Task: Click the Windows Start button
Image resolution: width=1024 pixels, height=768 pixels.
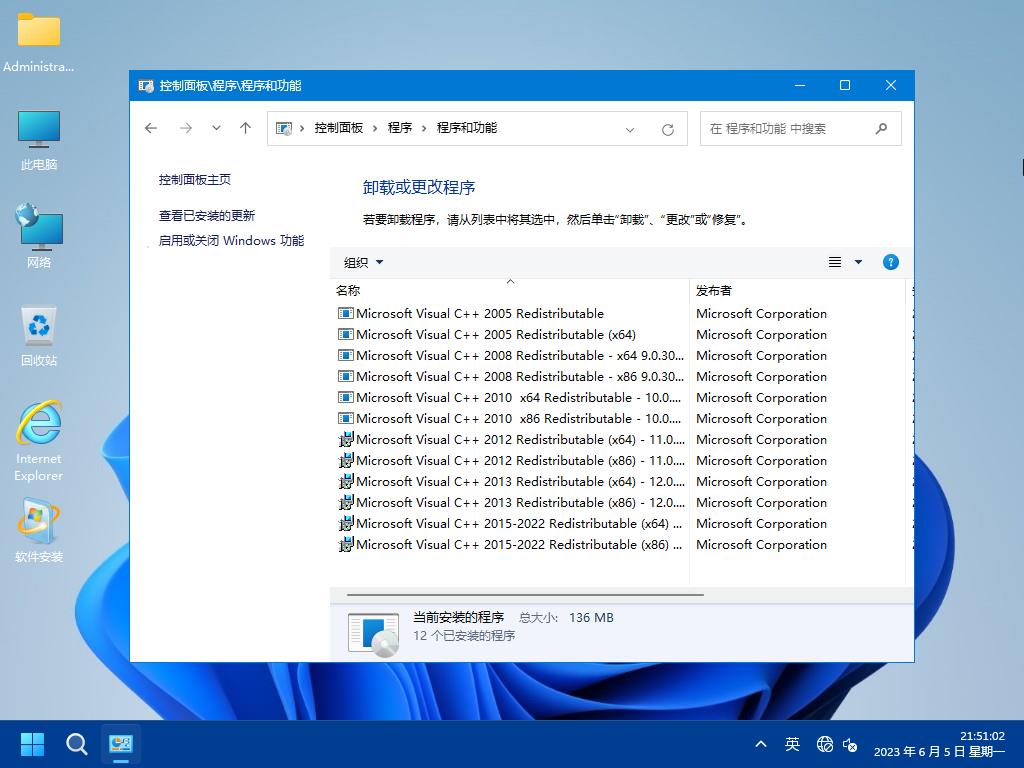Action: coord(32,744)
